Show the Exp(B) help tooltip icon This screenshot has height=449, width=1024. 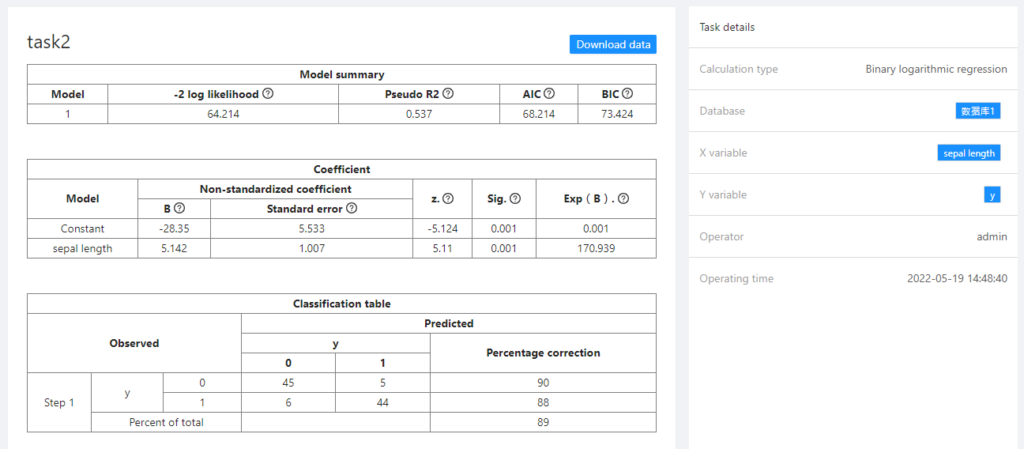pos(623,199)
